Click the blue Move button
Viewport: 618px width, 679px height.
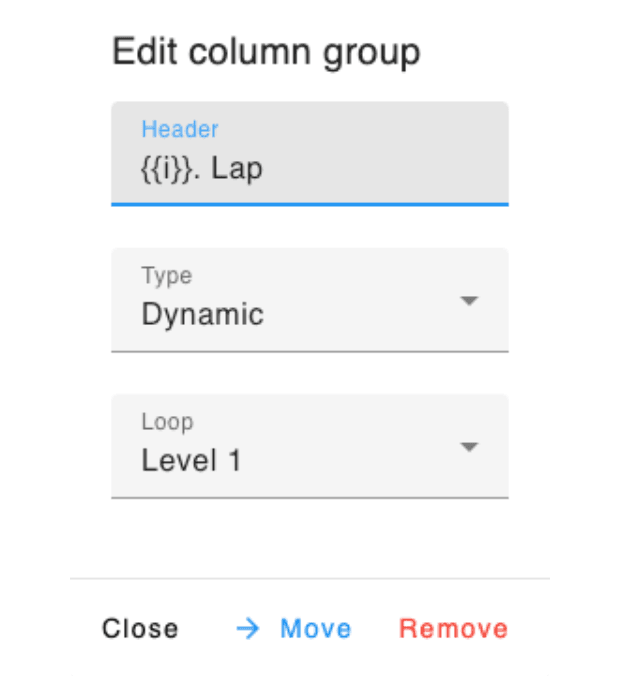294,628
